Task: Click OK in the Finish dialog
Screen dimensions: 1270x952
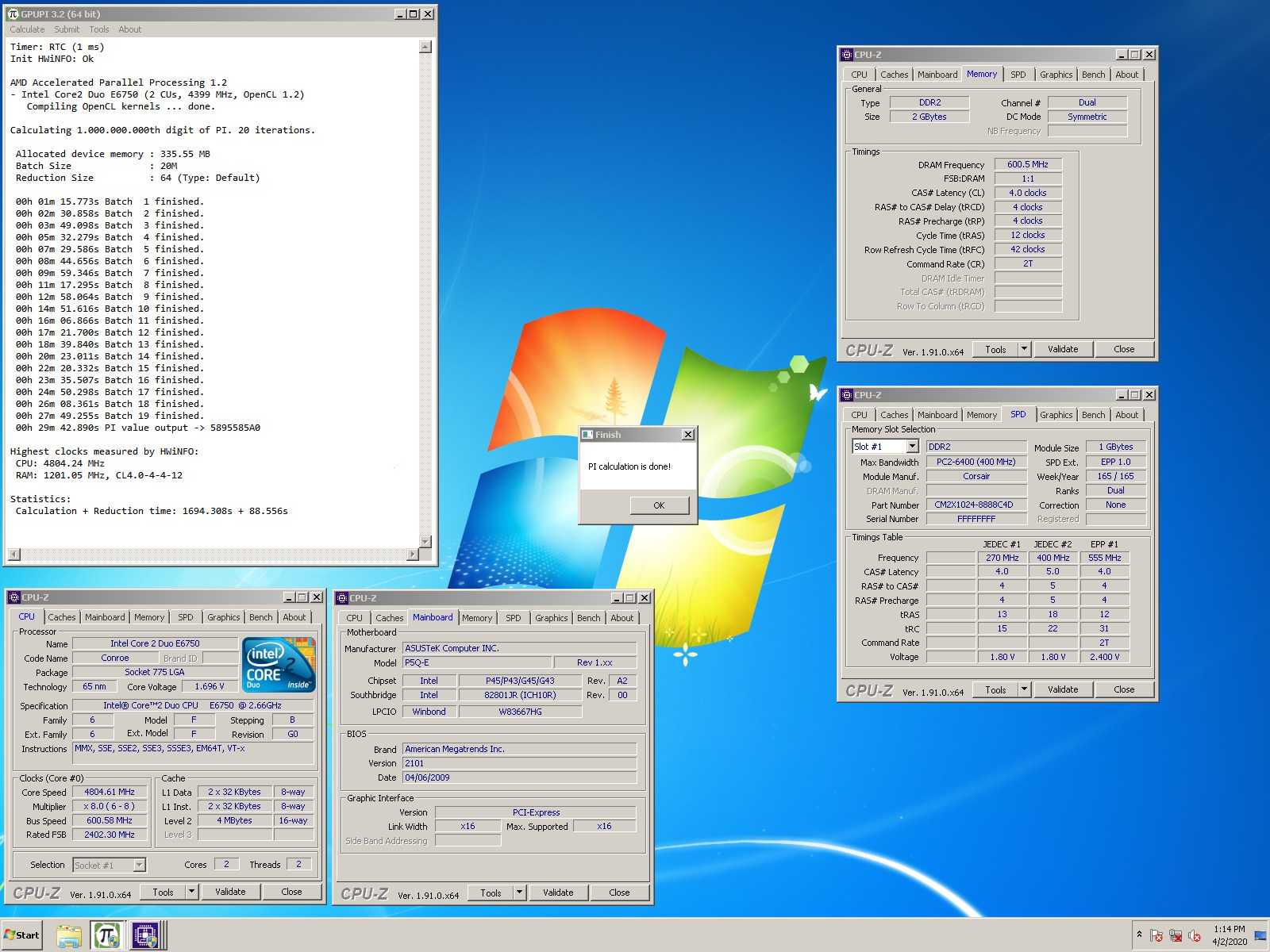Action: point(660,505)
